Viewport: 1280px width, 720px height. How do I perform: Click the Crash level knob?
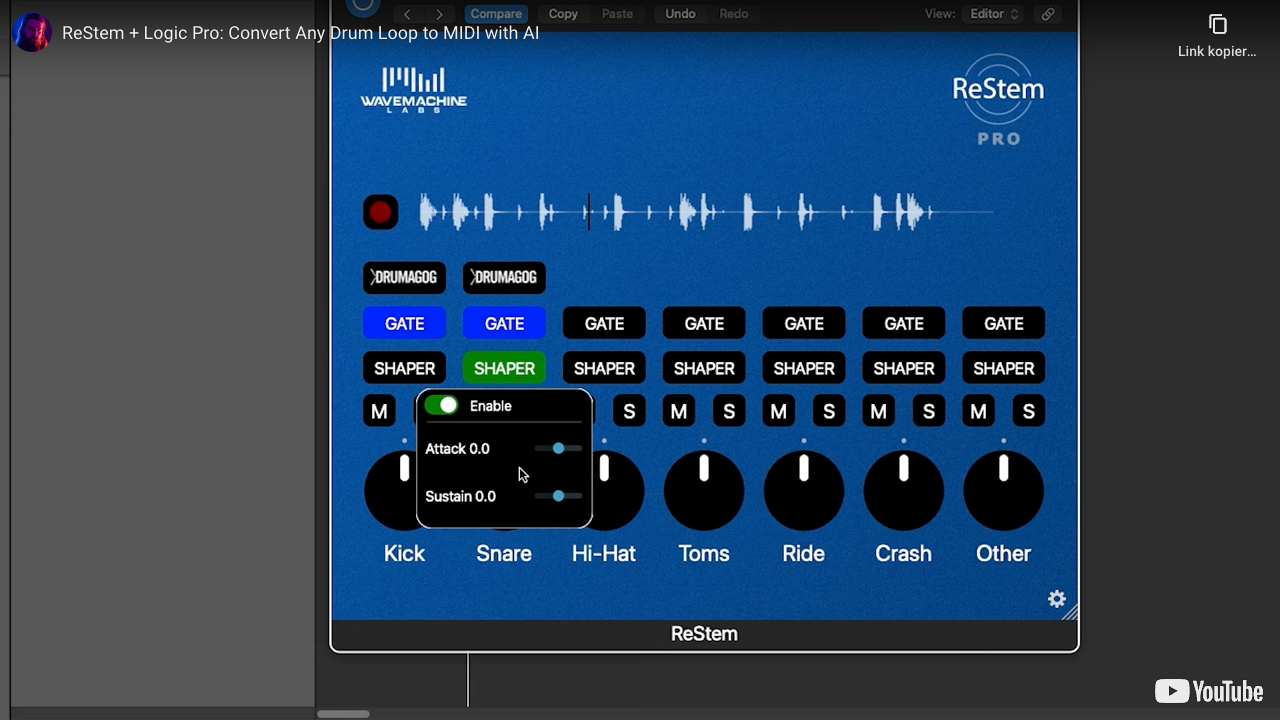click(904, 490)
